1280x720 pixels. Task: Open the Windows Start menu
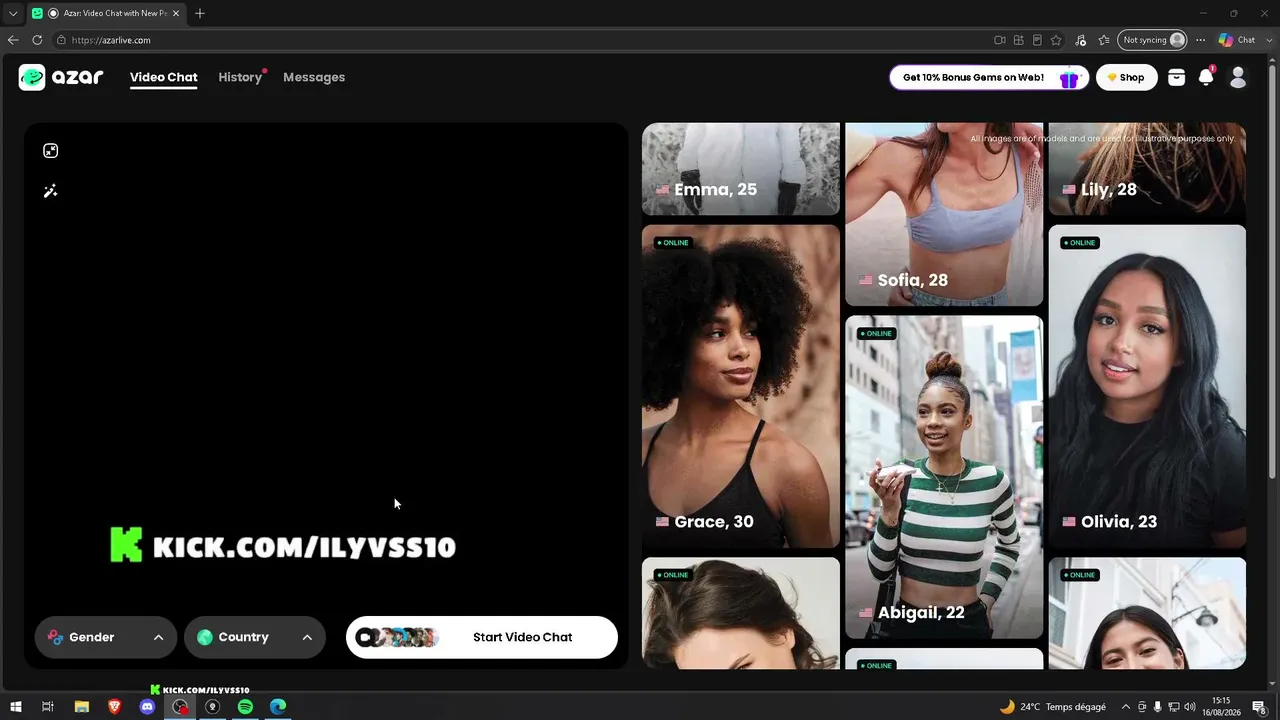[x=16, y=707]
